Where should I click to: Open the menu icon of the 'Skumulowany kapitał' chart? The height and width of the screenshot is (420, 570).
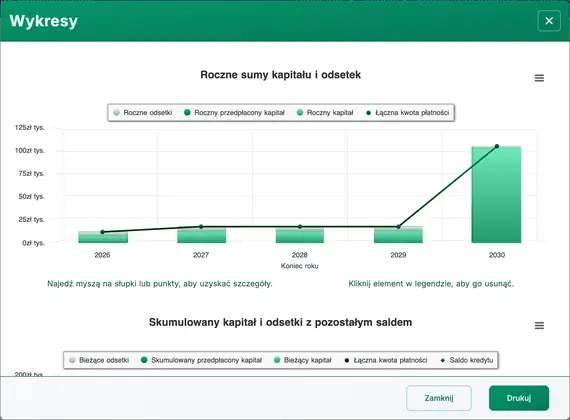pos(539,325)
